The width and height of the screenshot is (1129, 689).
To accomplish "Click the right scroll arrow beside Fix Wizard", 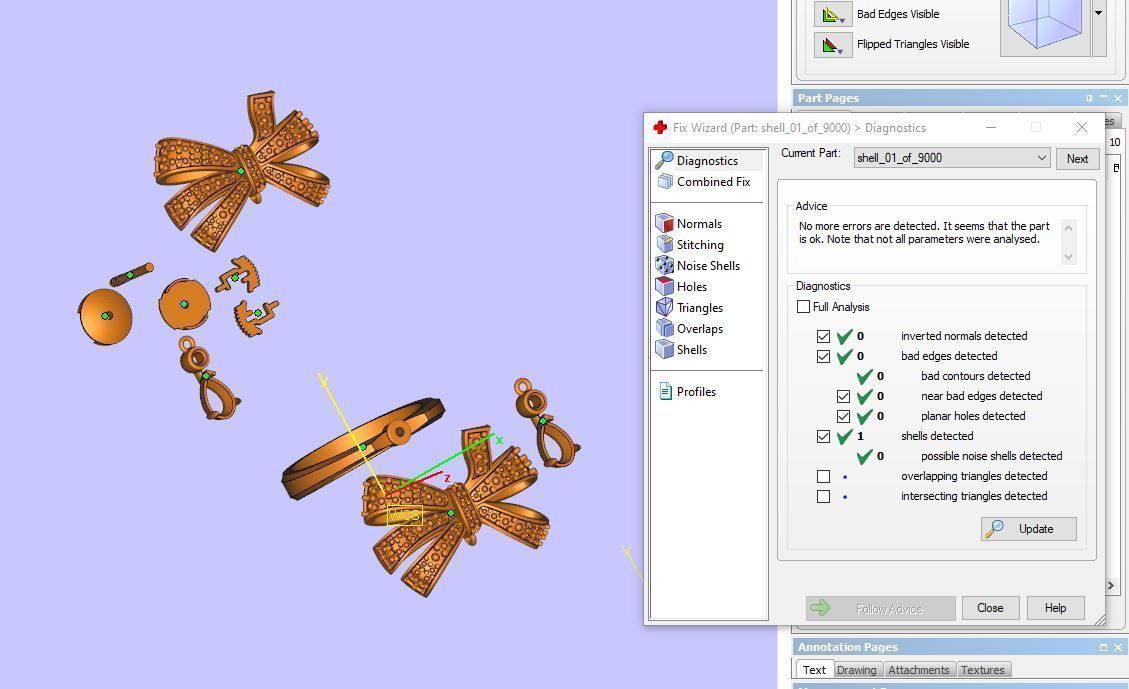I will click(1111, 585).
